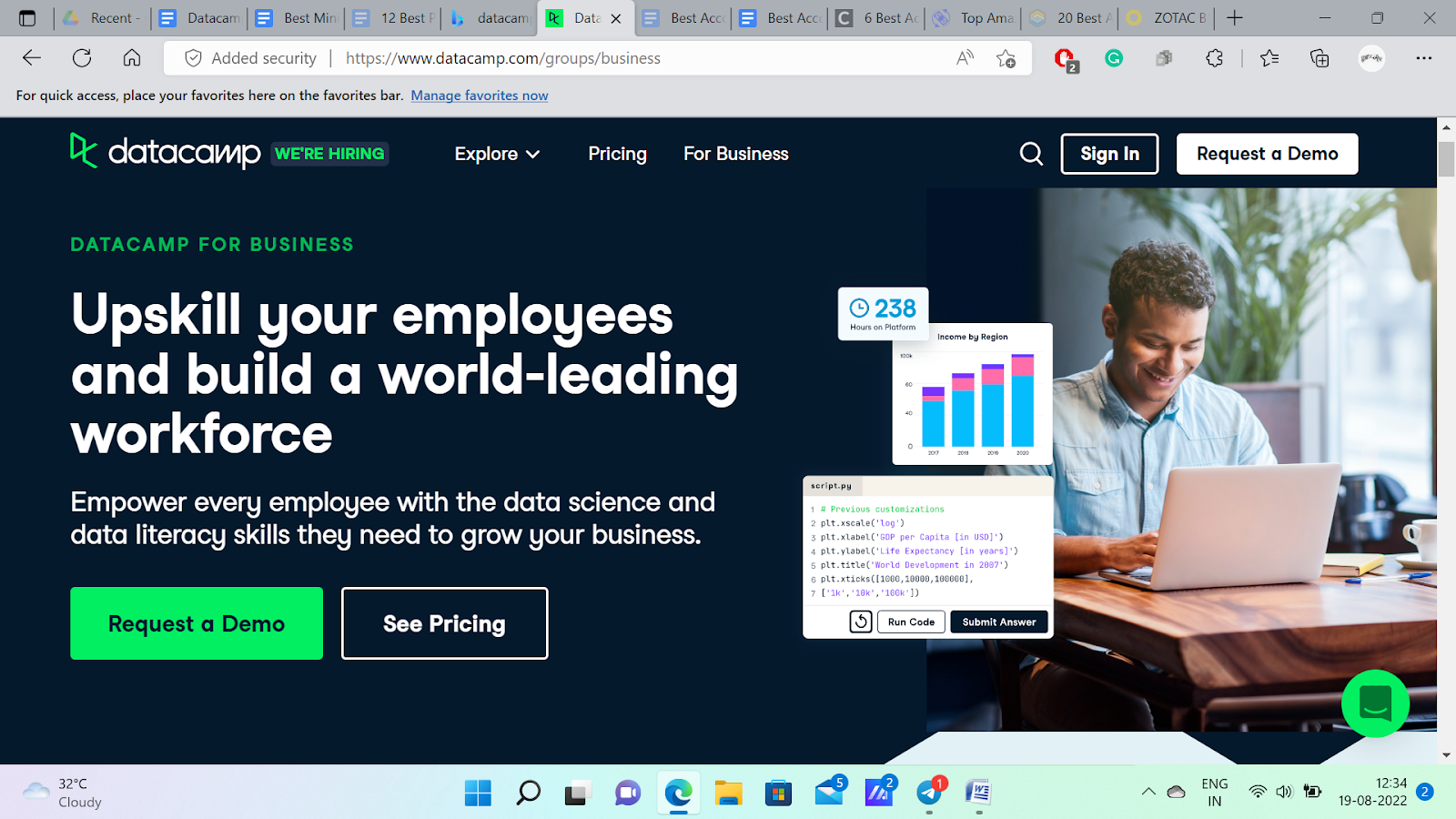The image size is (1456, 819).
Task: Open the green chat widget
Action: pyautogui.click(x=1375, y=703)
